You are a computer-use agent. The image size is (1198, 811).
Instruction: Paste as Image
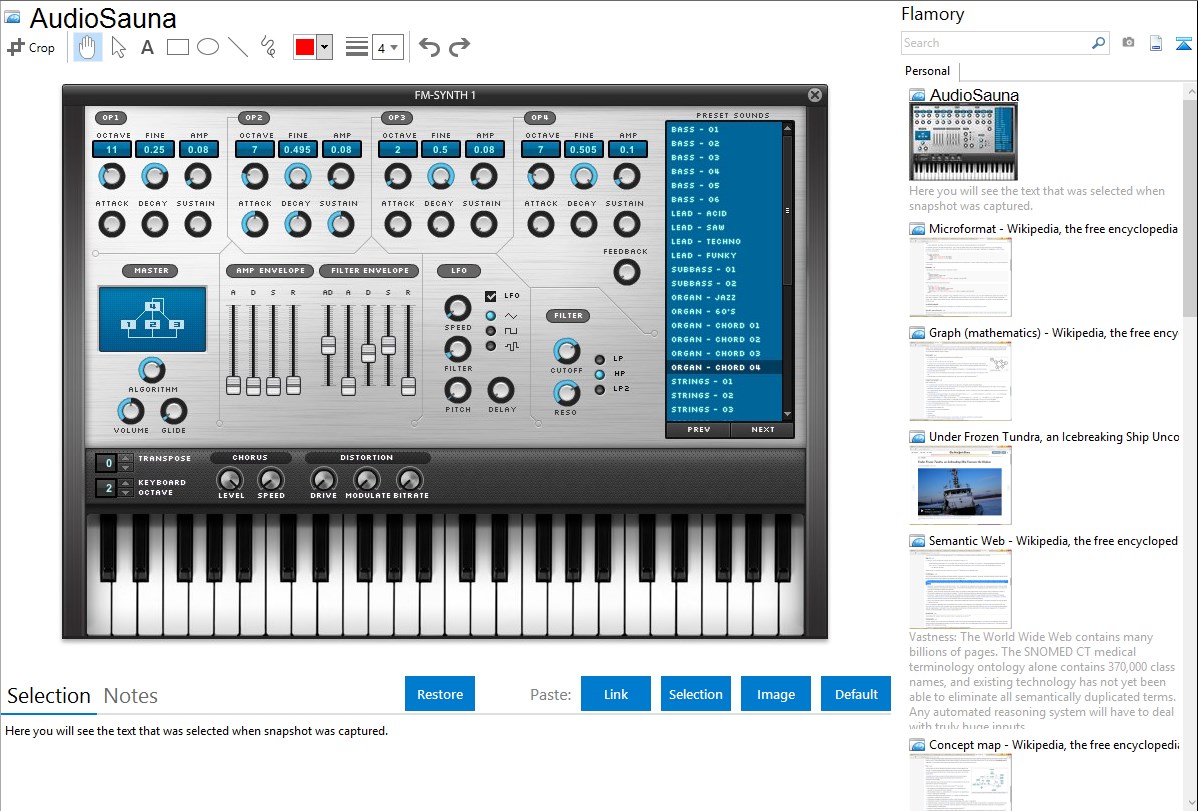click(x=775, y=694)
